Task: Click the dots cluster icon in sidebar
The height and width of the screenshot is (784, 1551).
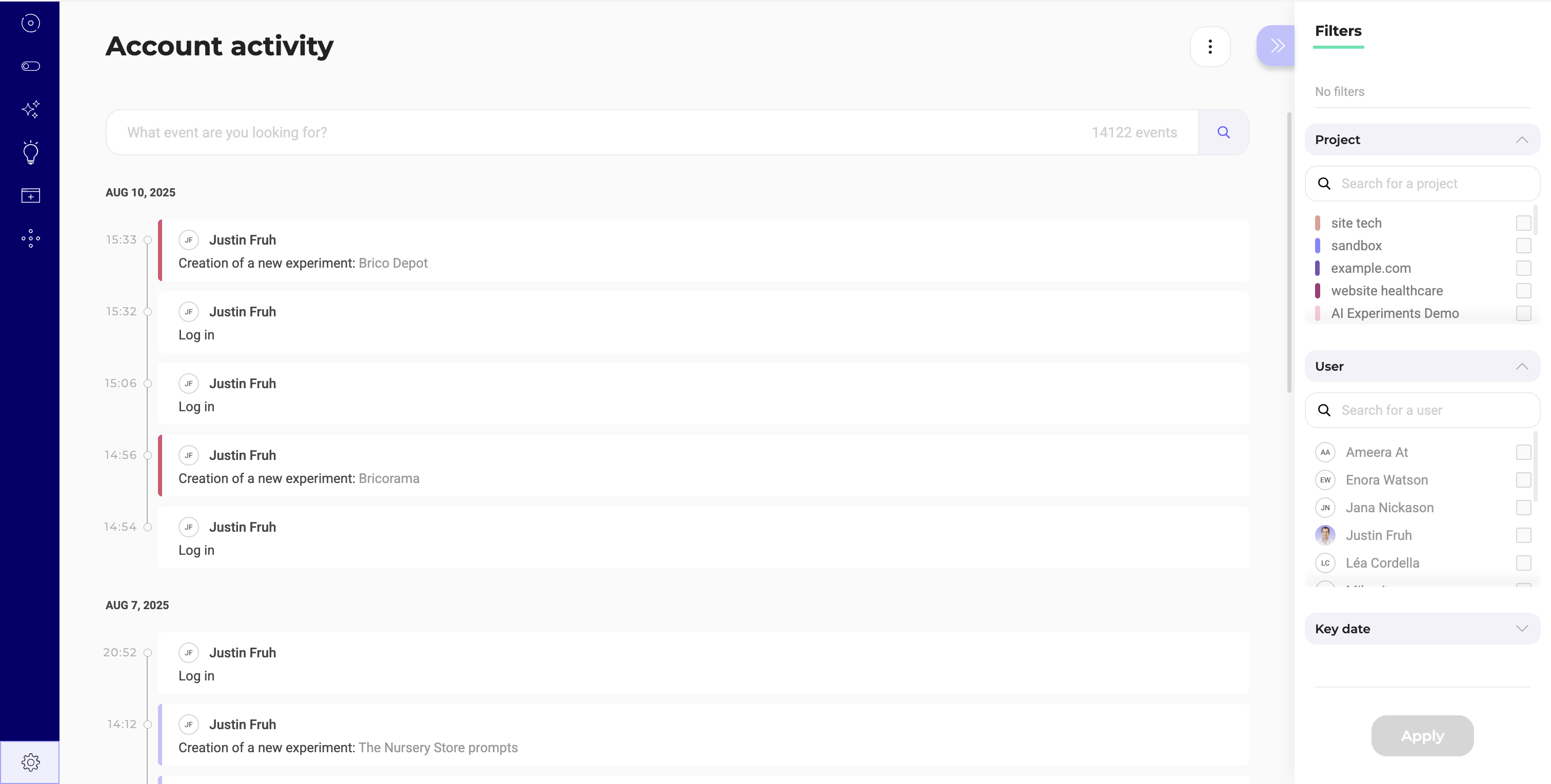Action: click(30, 238)
